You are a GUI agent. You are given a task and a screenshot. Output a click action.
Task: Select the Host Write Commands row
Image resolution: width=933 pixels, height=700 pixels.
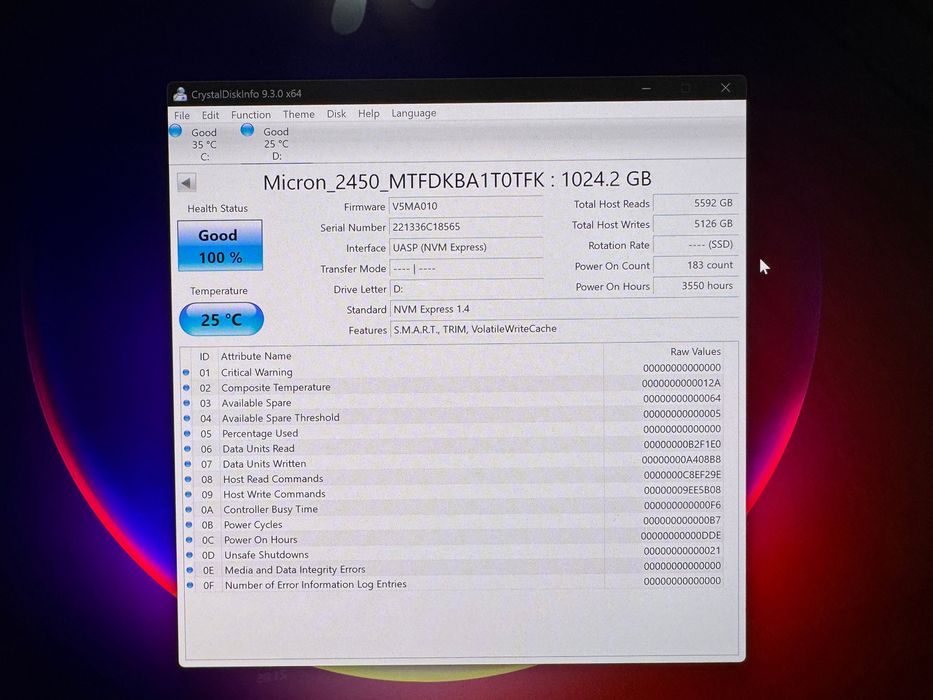[x=452, y=493]
